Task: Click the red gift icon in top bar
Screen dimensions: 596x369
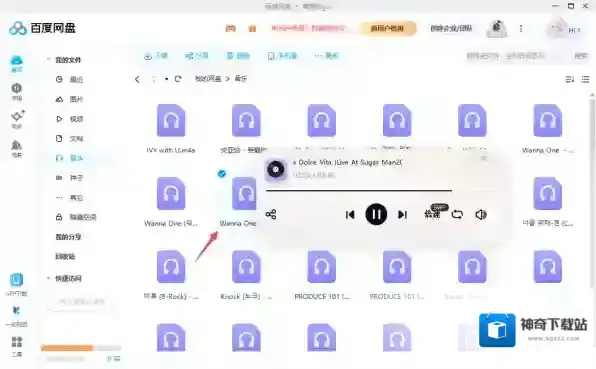Action: pos(231,28)
